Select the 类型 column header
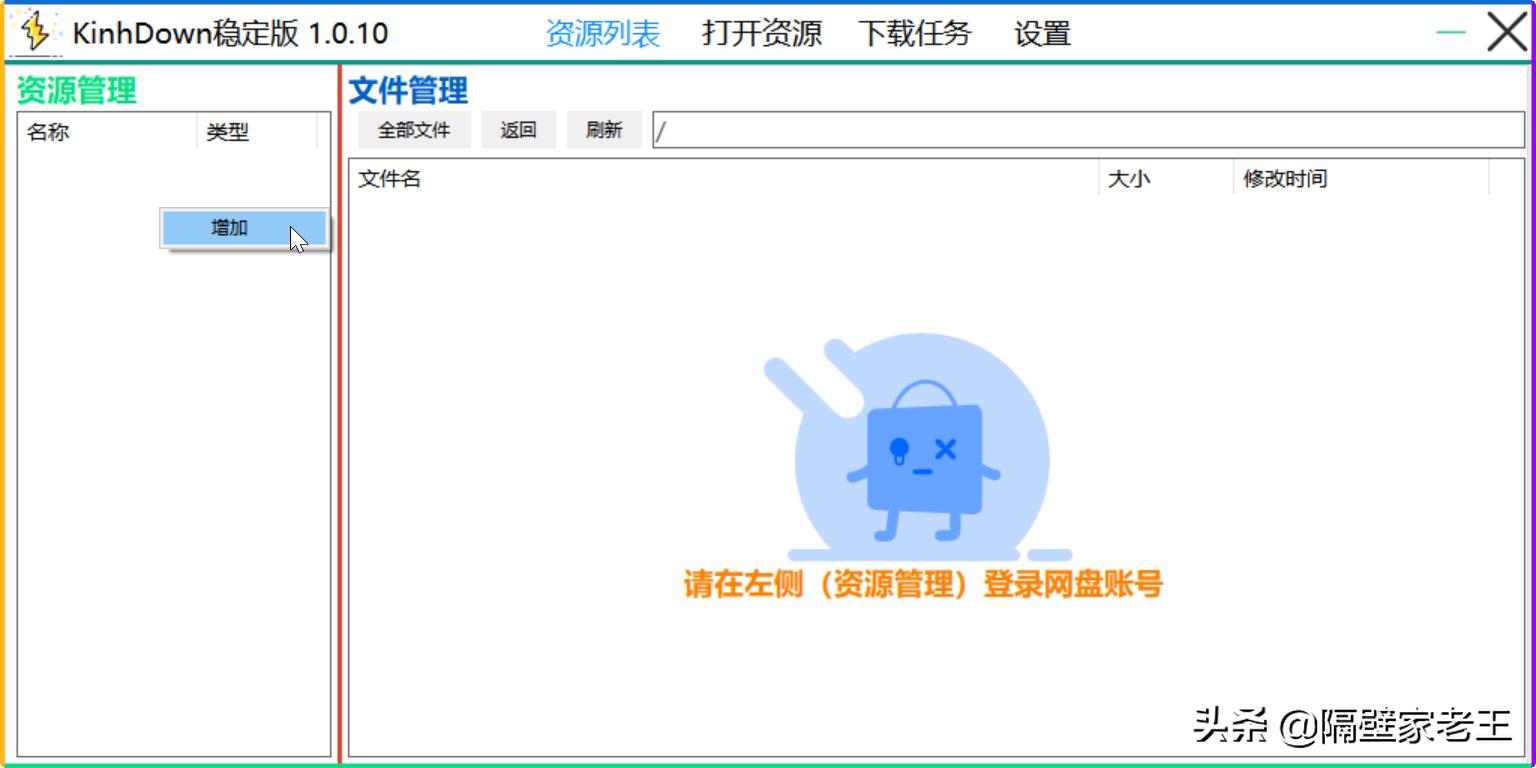The height and width of the screenshot is (768, 1536). point(228,132)
